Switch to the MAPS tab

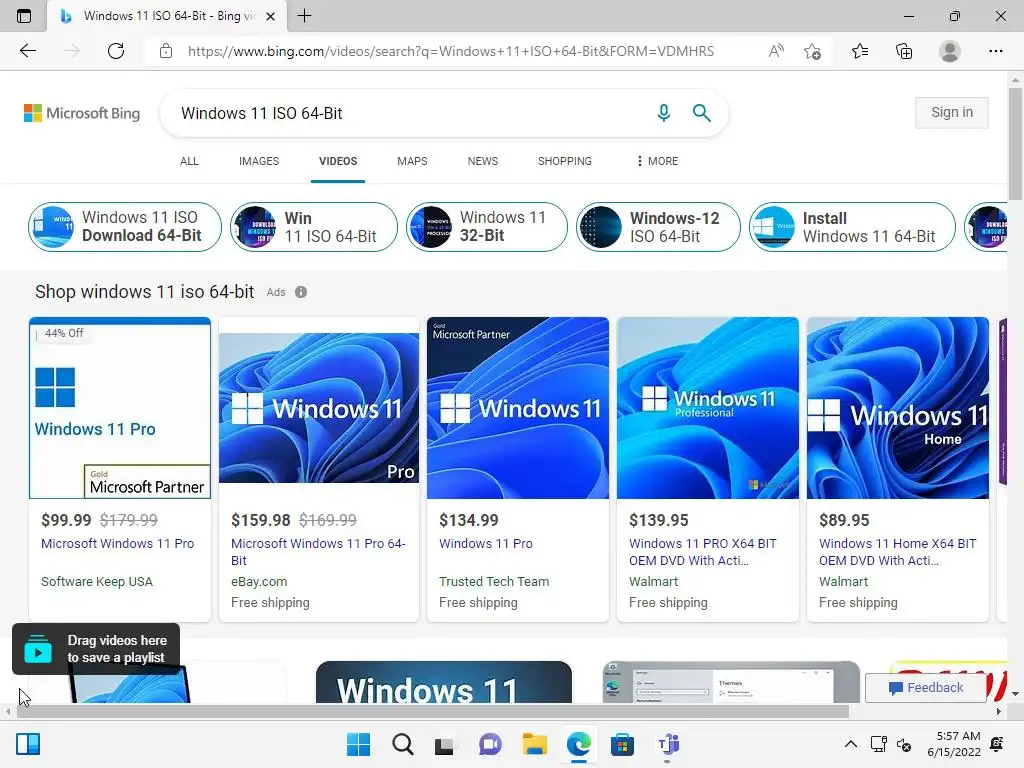tap(412, 161)
